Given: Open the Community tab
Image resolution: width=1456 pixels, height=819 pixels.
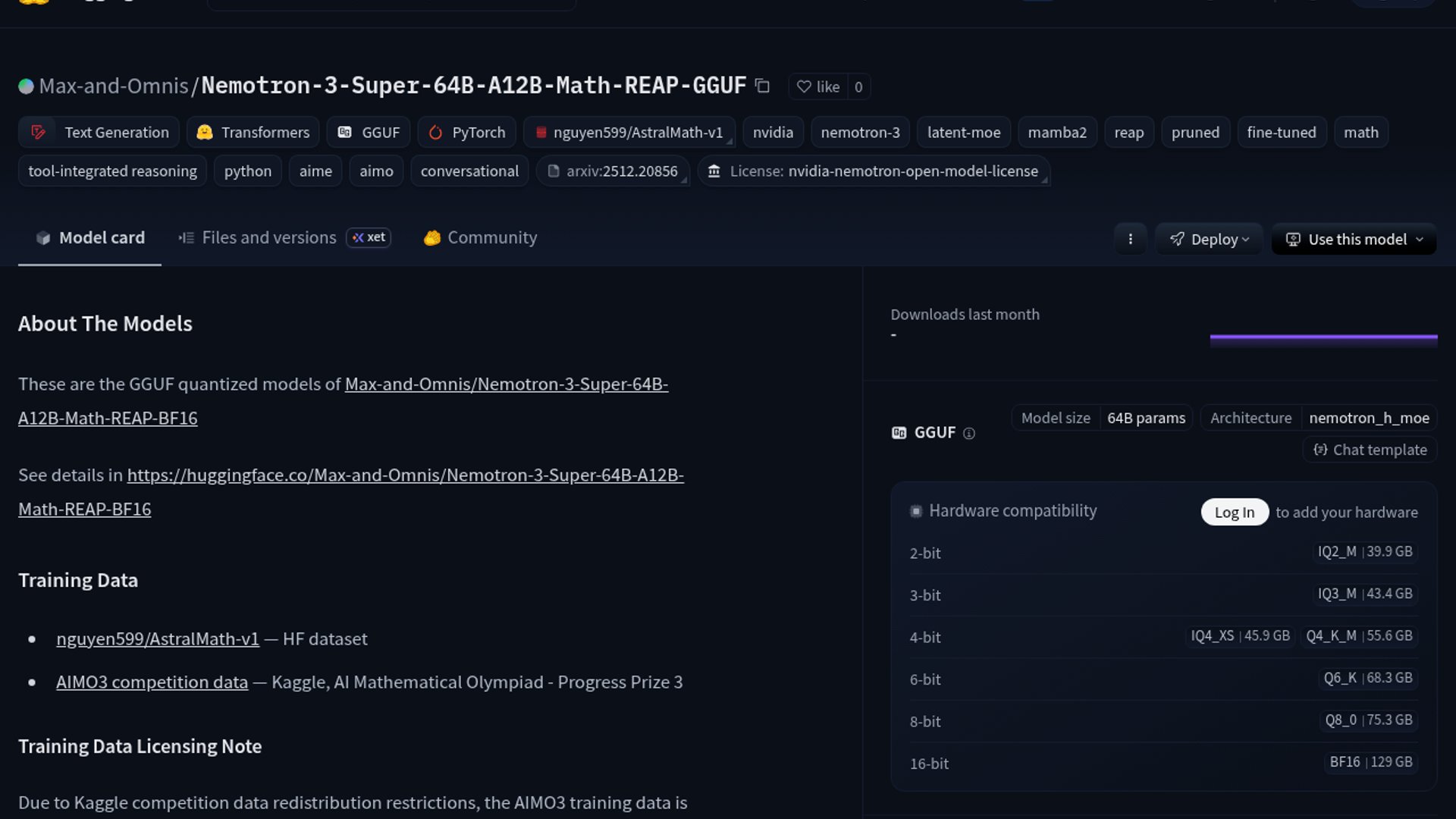Looking at the screenshot, I should tap(481, 237).
